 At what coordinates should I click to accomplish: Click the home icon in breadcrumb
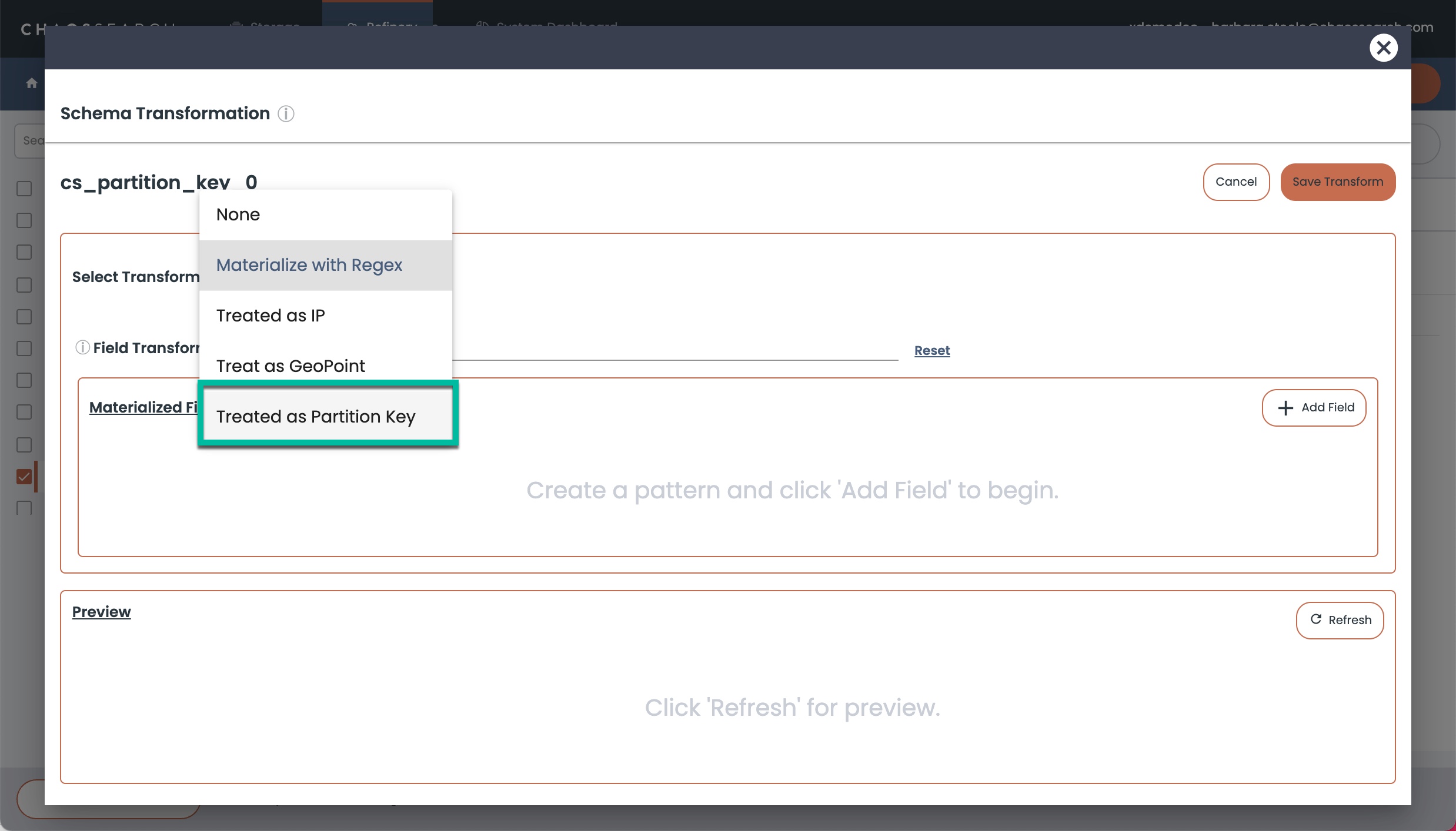pyautogui.click(x=32, y=83)
